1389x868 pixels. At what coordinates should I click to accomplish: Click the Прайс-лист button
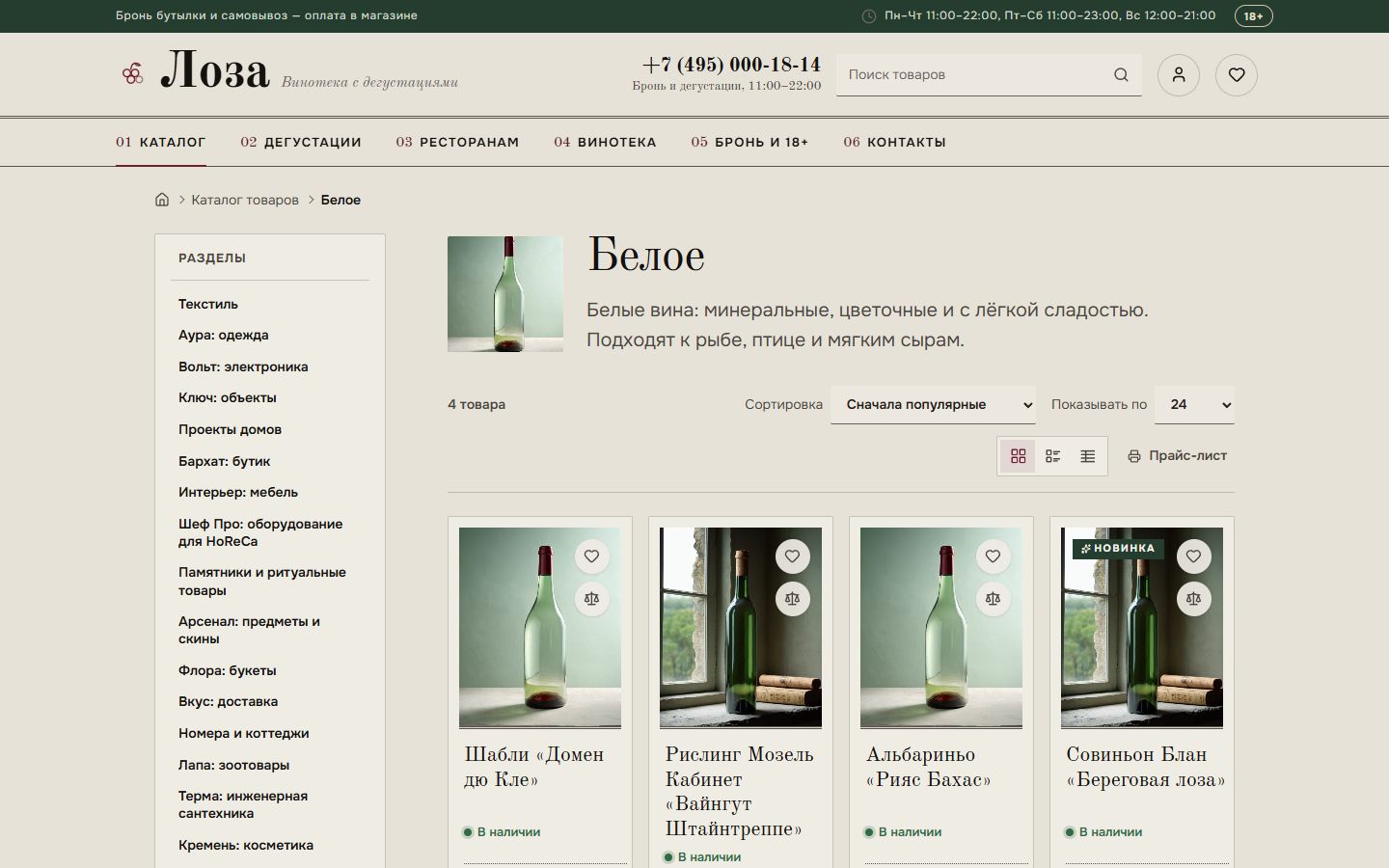[1177, 456]
